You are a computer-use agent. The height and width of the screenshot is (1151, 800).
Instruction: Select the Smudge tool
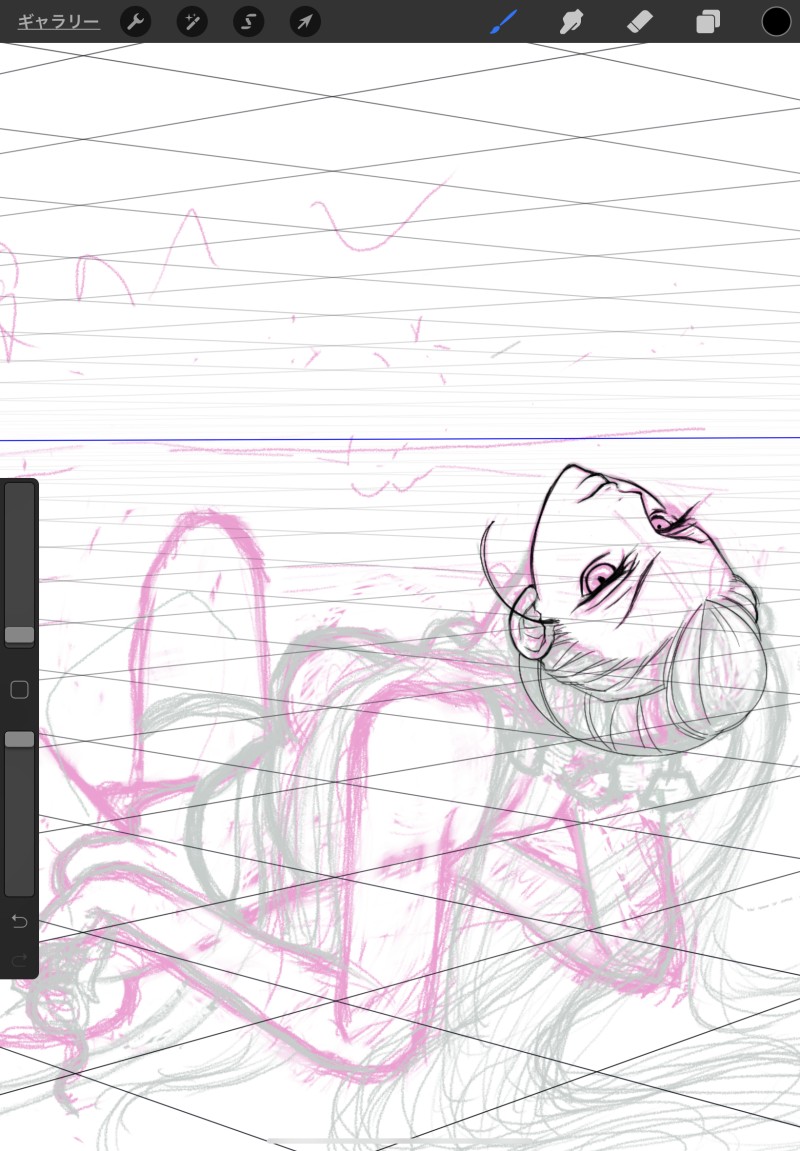point(571,21)
